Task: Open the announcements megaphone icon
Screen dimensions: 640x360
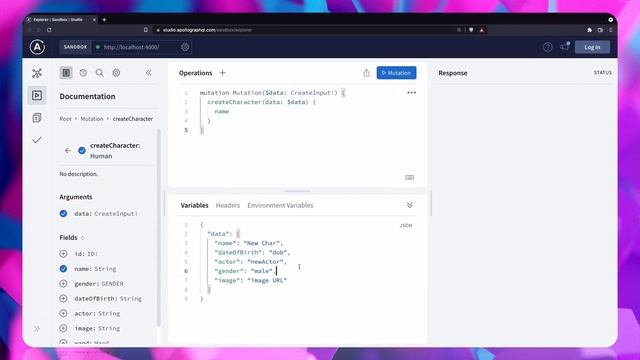Action: (x=564, y=47)
